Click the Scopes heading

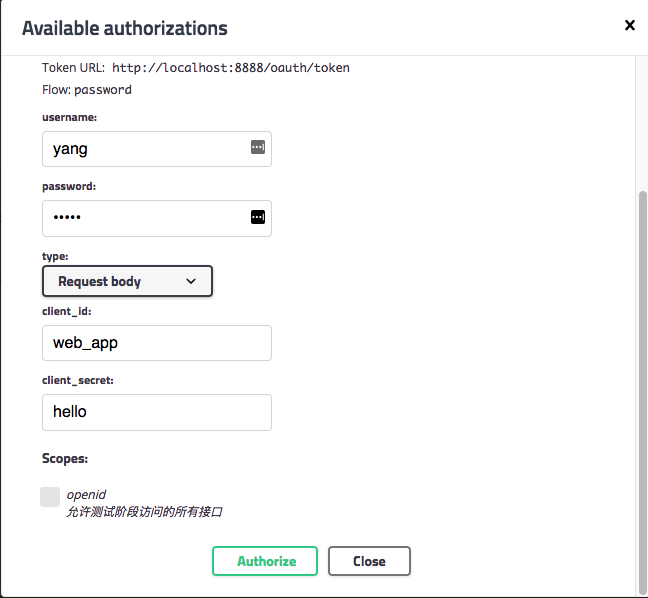click(65, 459)
